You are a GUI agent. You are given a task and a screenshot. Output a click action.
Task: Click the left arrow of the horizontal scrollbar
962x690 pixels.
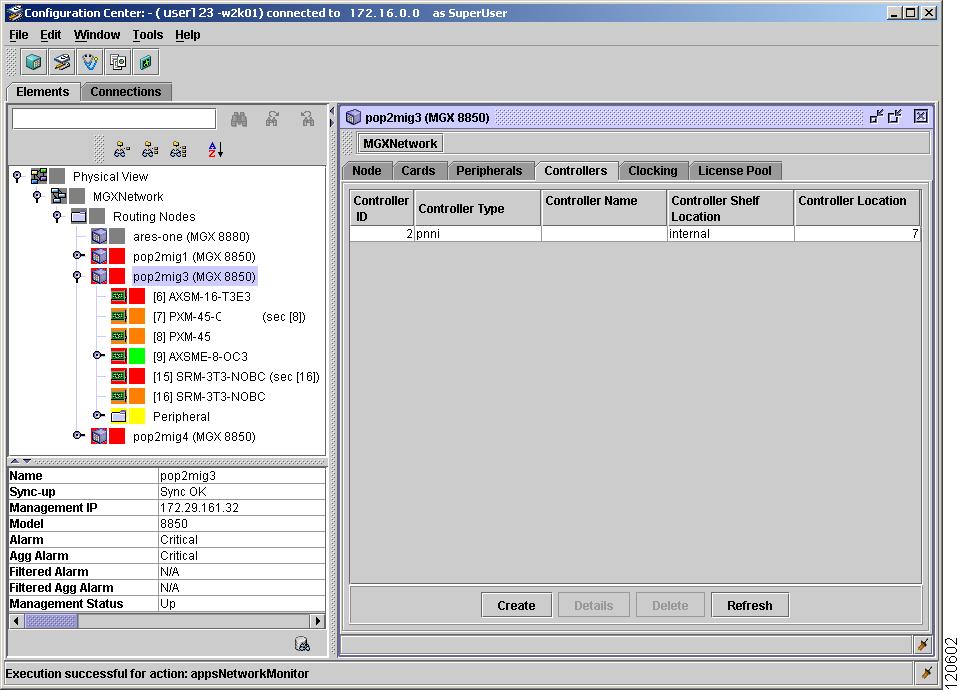coord(17,621)
